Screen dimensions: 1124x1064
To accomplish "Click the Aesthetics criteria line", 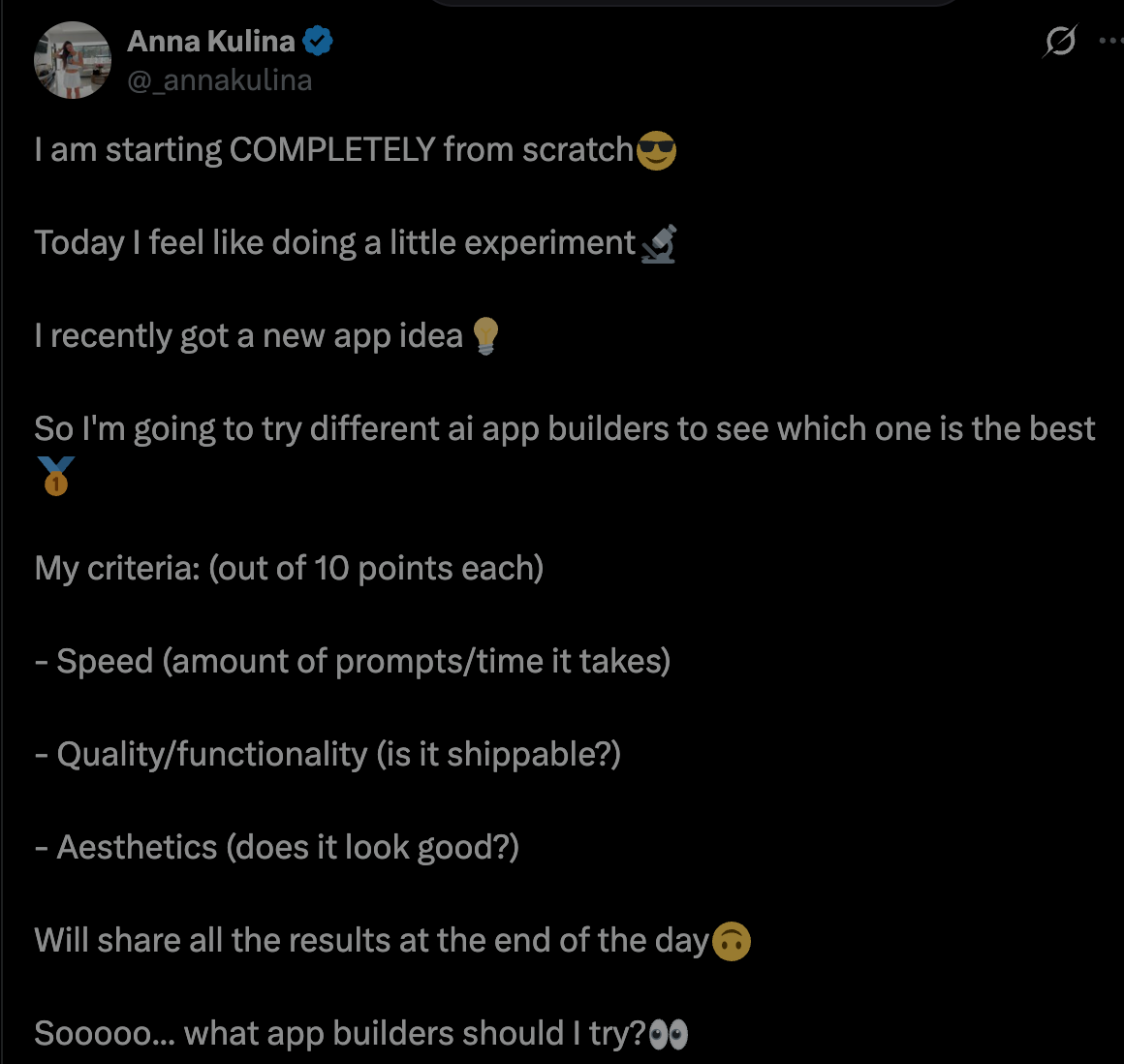I will click(277, 848).
